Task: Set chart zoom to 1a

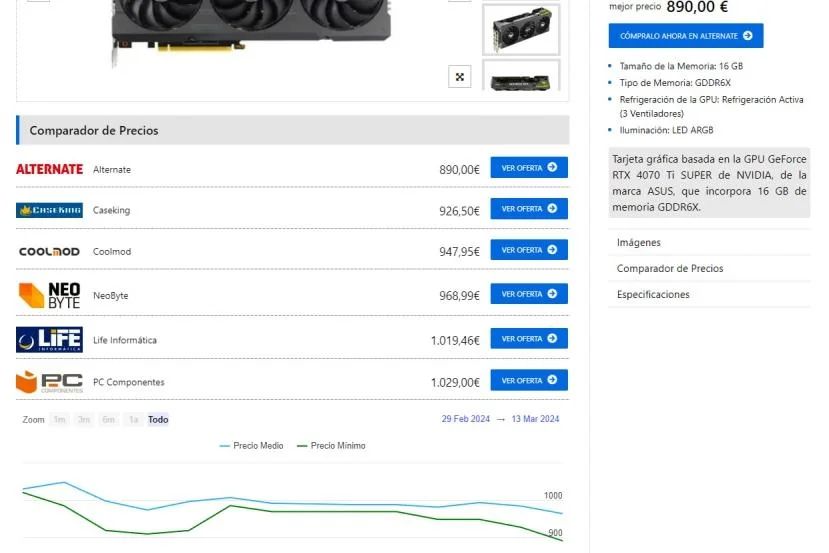Action: click(x=133, y=419)
